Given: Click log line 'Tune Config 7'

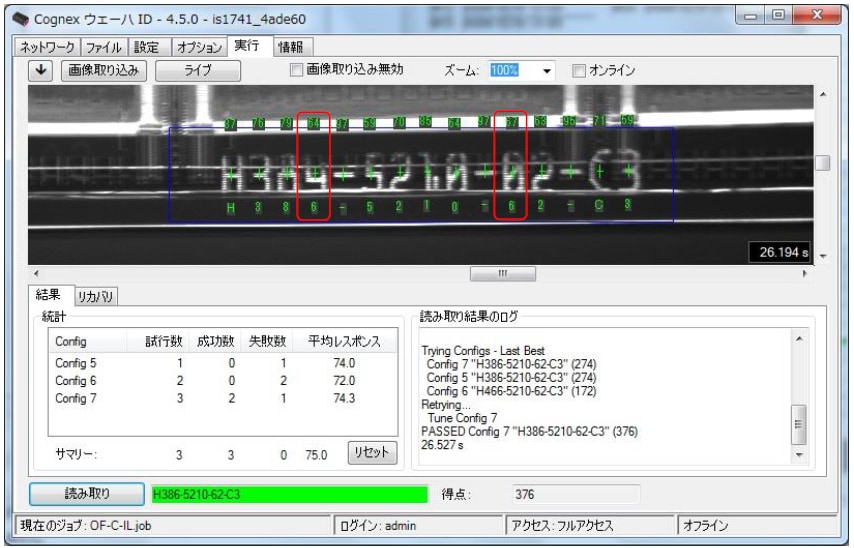Looking at the screenshot, I should [x=462, y=418].
